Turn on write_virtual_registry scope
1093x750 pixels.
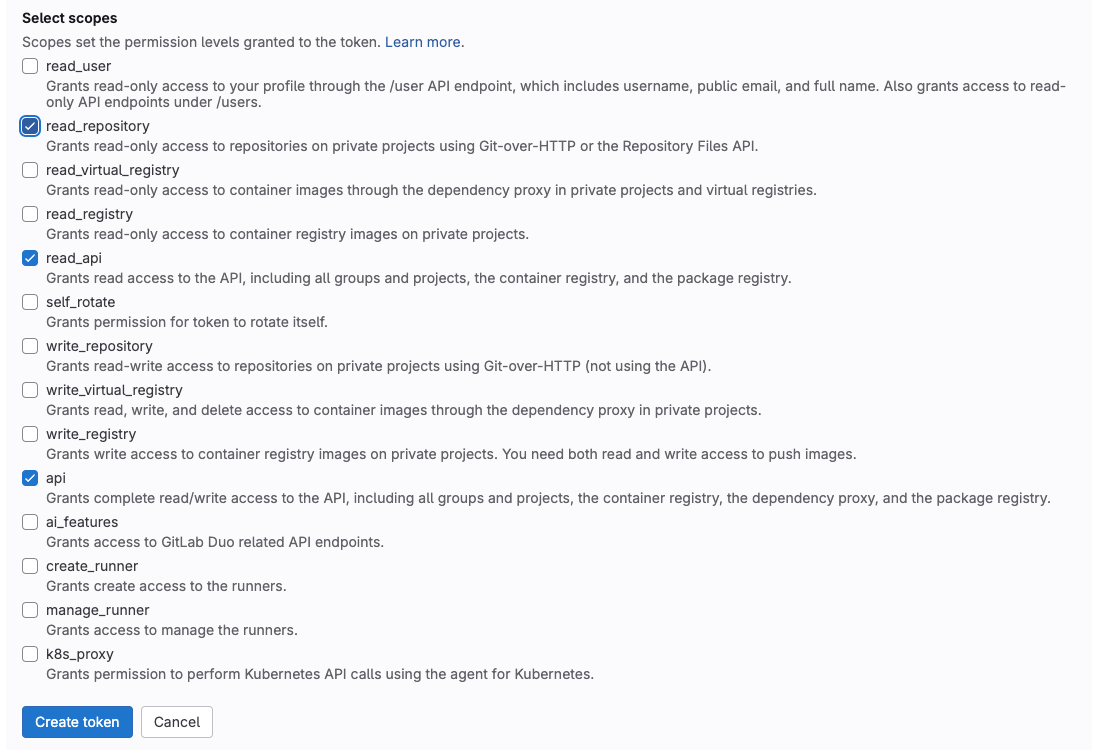[x=30, y=390]
